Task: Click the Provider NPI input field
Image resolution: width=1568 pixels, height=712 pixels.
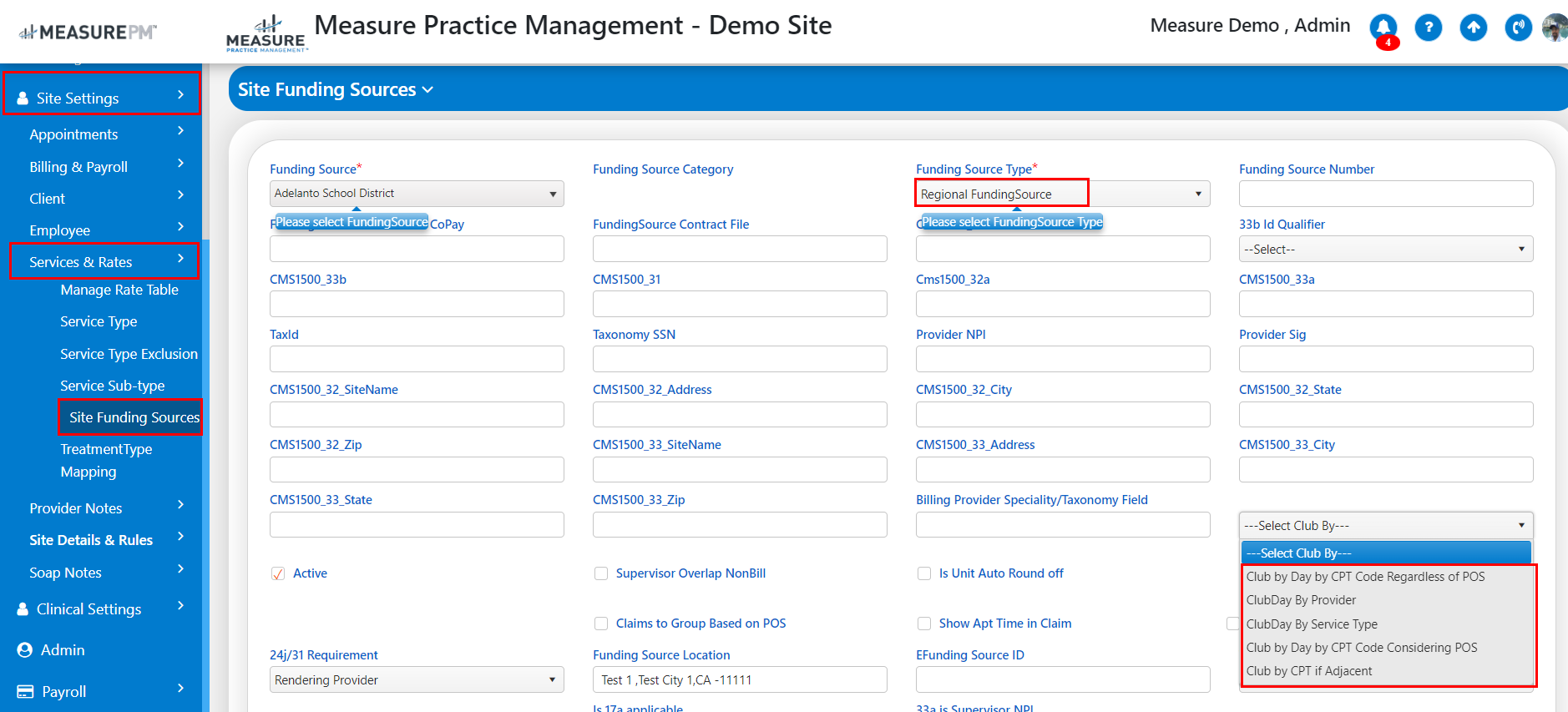Action: click(1063, 359)
